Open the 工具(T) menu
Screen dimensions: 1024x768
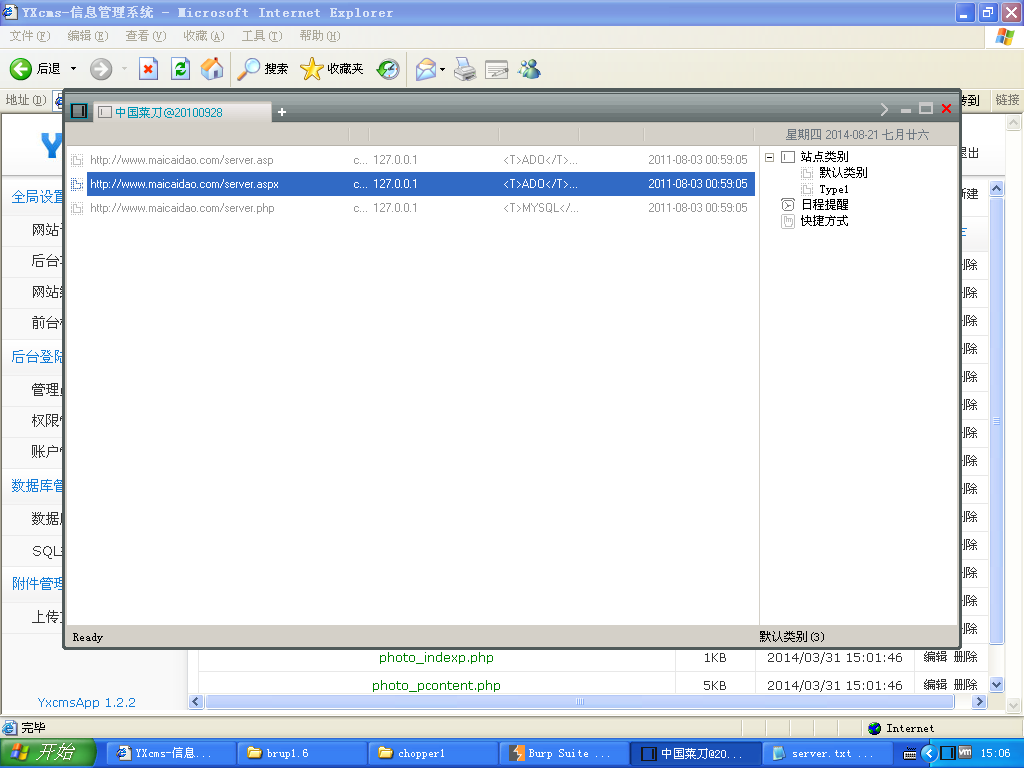[x=262, y=36]
